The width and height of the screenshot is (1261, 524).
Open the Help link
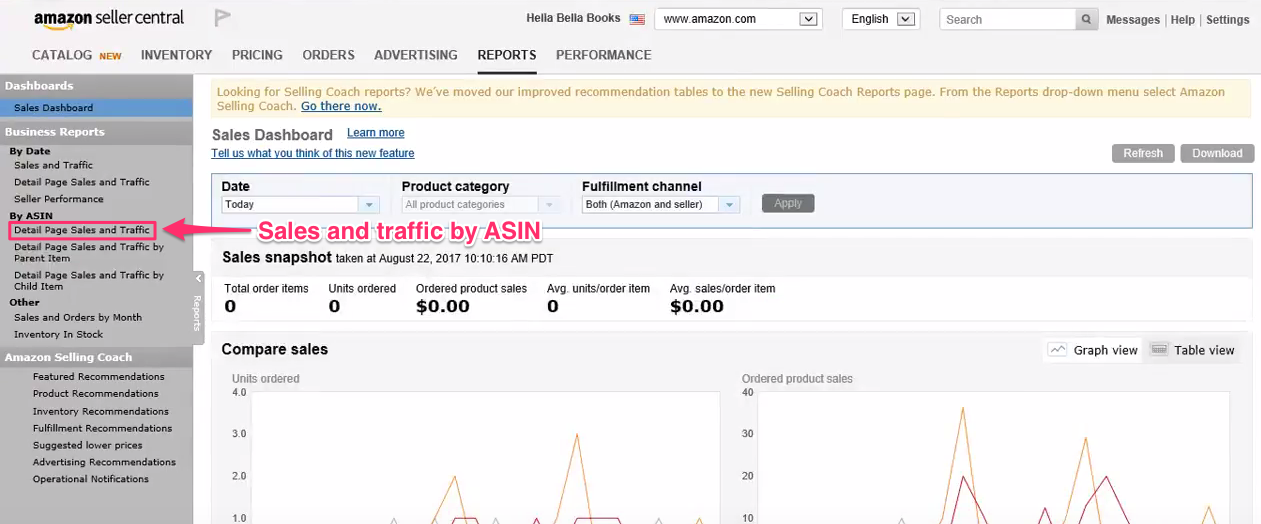click(x=1183, y=20)
